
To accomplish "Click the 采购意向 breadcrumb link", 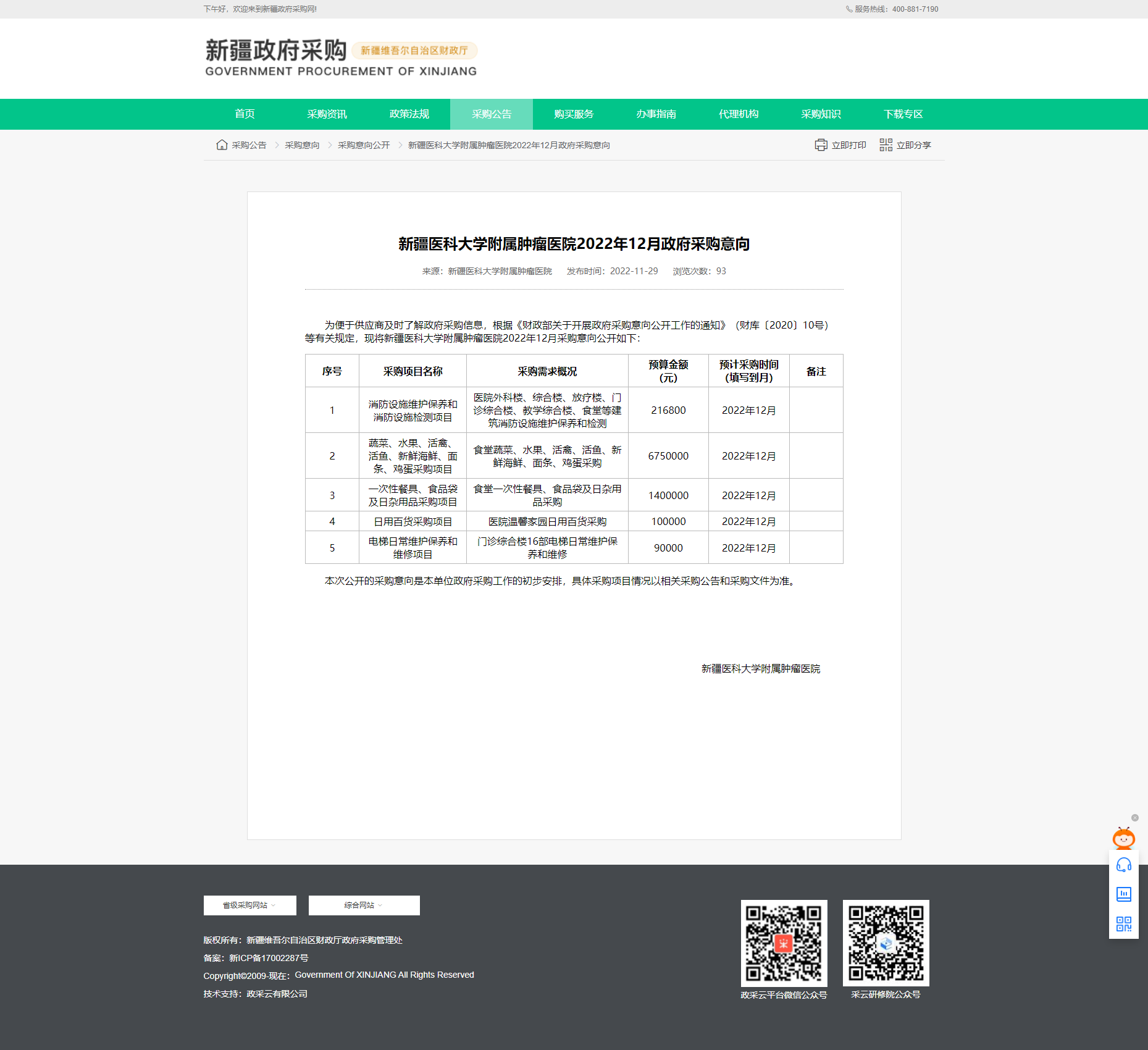I will (302, 145).
